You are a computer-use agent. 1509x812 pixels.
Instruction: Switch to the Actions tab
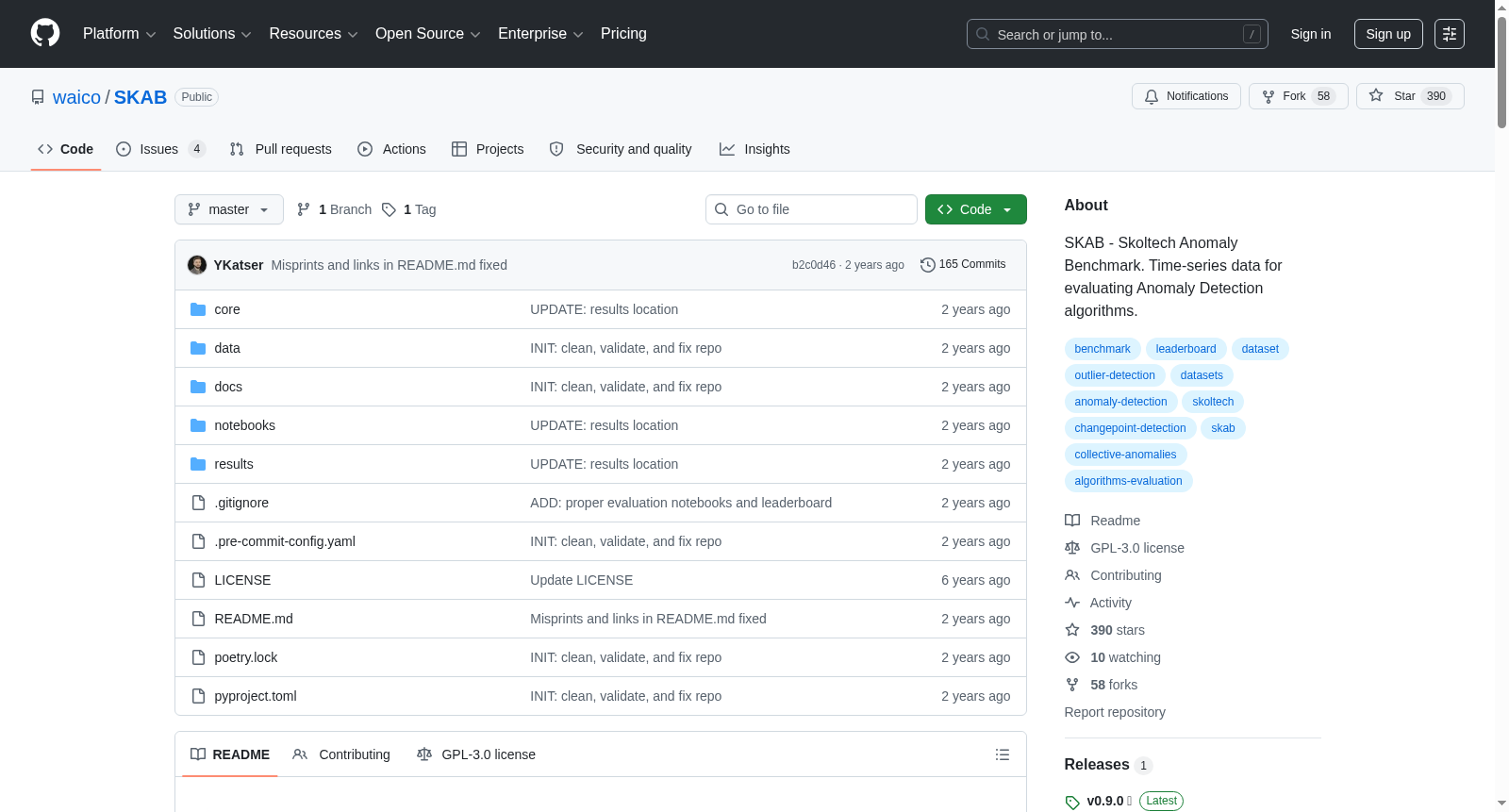point(392,149)
